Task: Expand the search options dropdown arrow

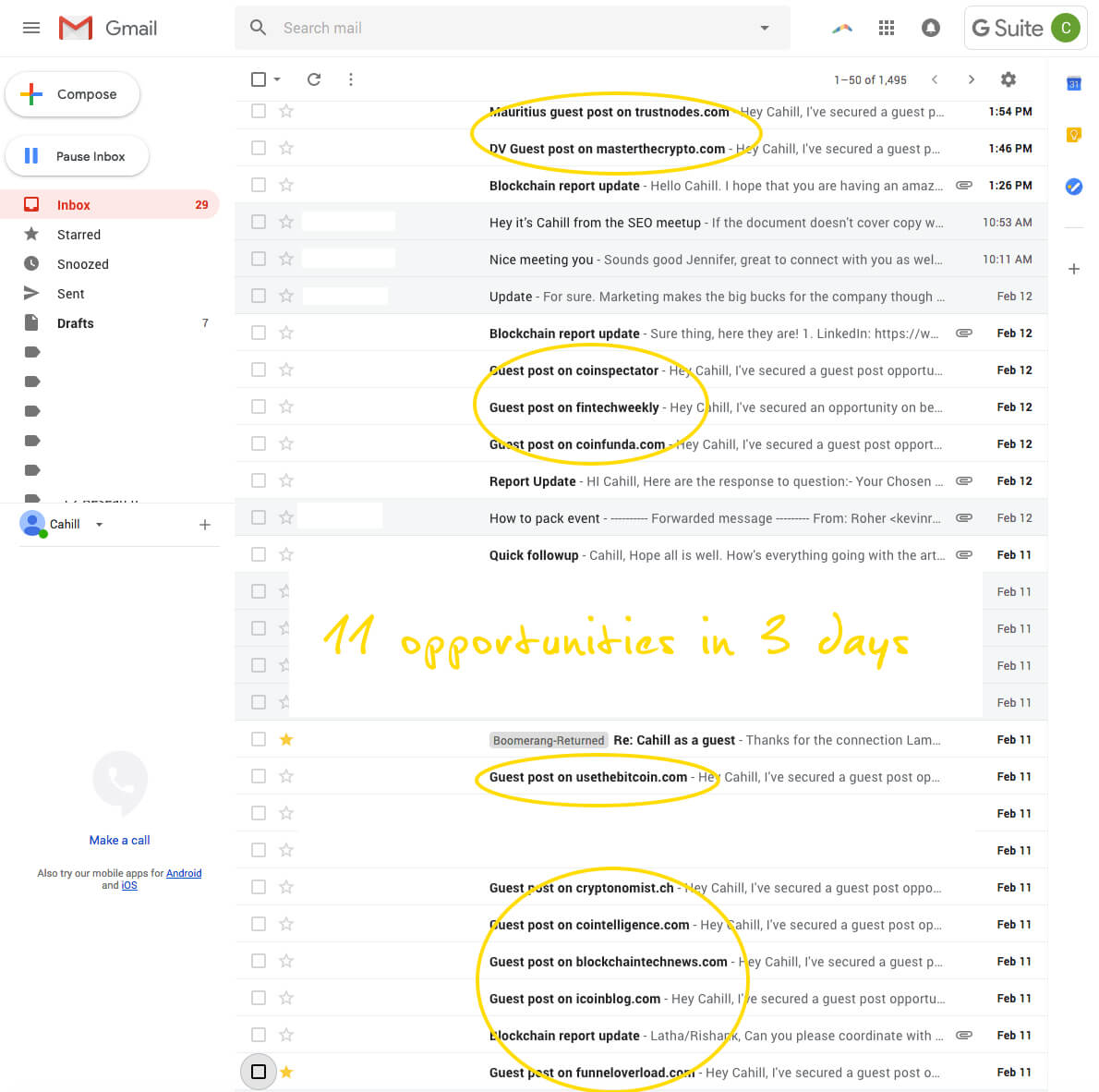Action: coord(765,28)
